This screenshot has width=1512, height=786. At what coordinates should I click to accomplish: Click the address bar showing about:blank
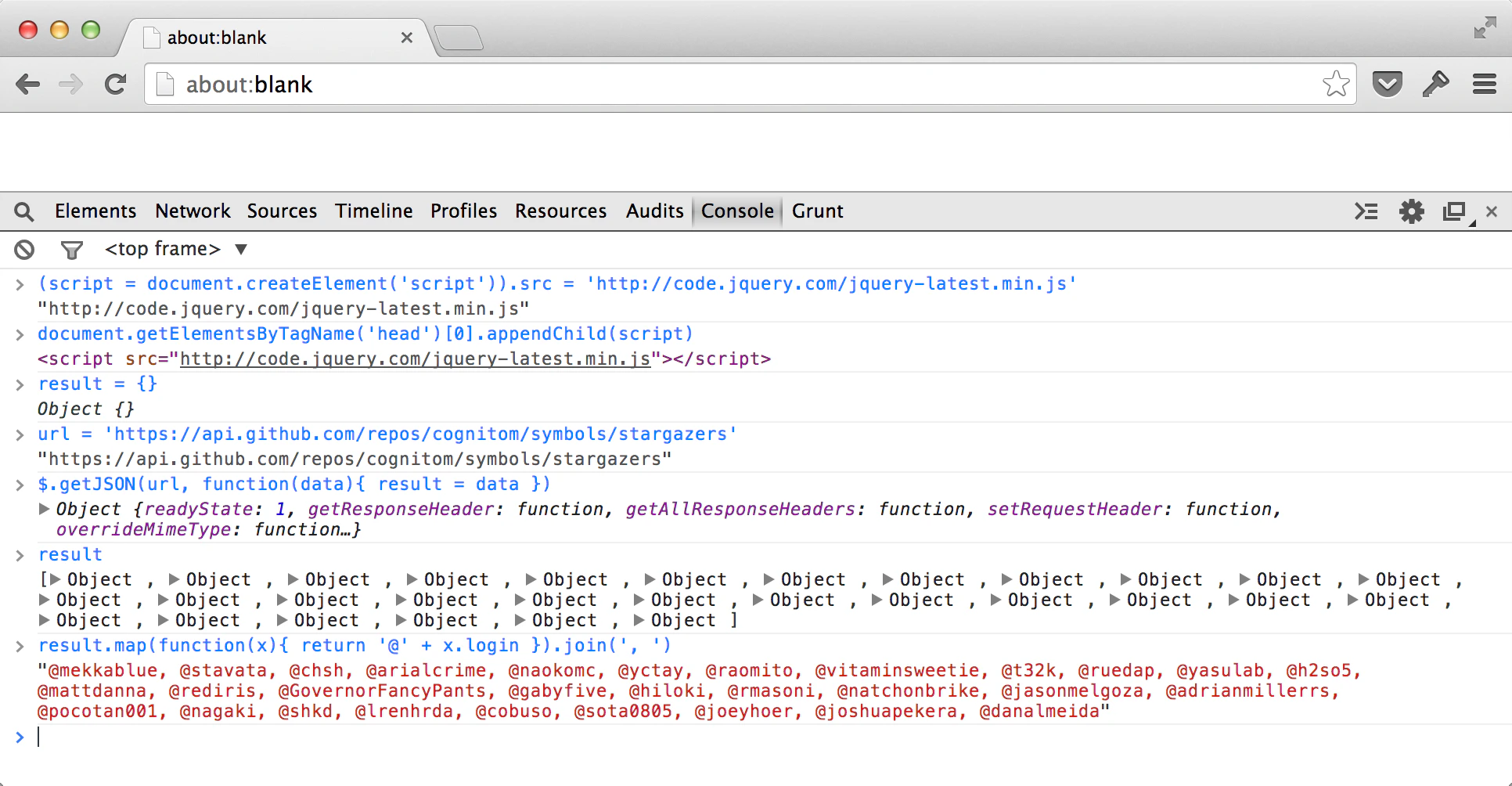point(750,84)
